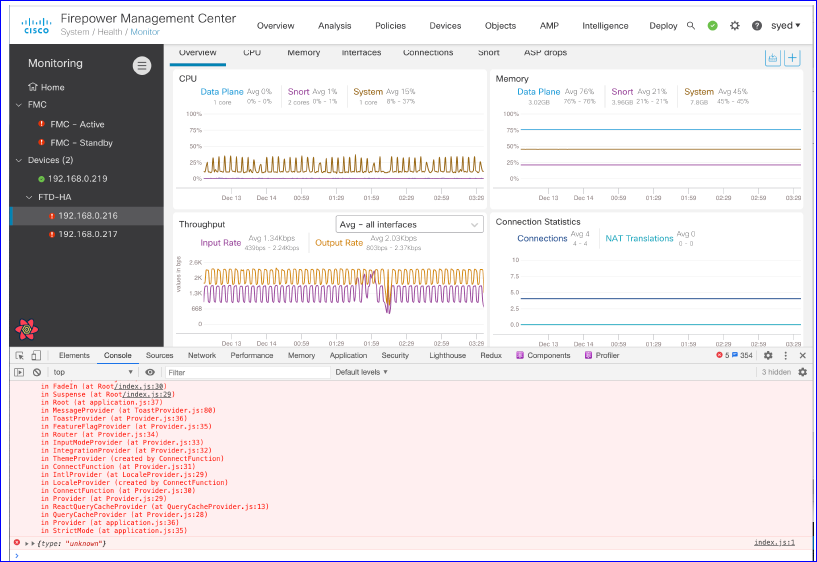This screenshot has height=562, width=817.
Task: Click the green deployment status check icon
Action: click(713, 26)
